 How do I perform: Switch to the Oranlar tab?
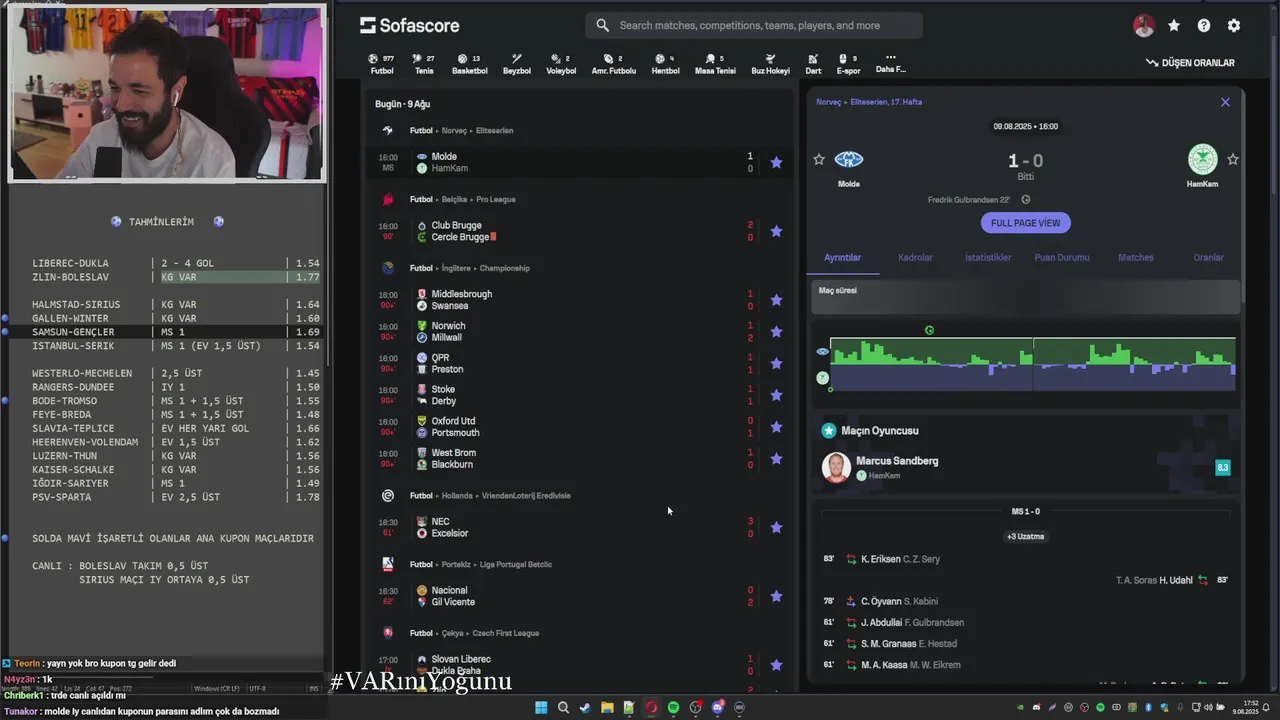[x=1208, y=257]
